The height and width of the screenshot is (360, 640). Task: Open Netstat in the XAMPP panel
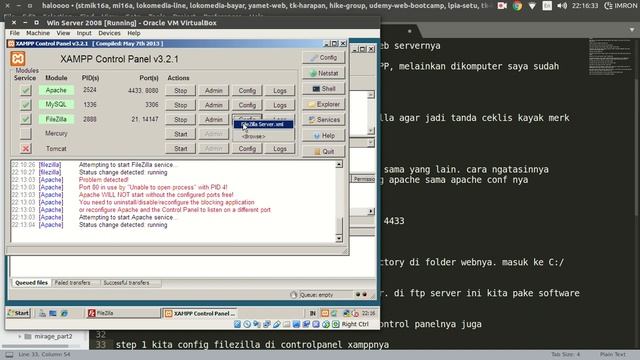(324, 73)
